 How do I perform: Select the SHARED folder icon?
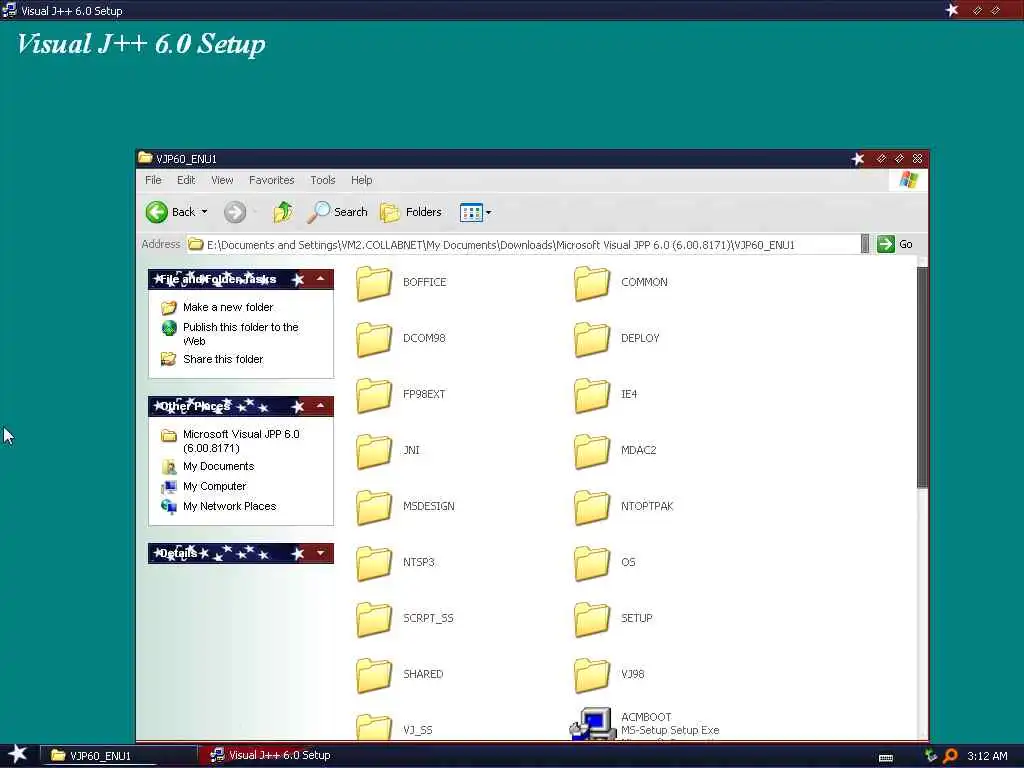tap(374, 676)
